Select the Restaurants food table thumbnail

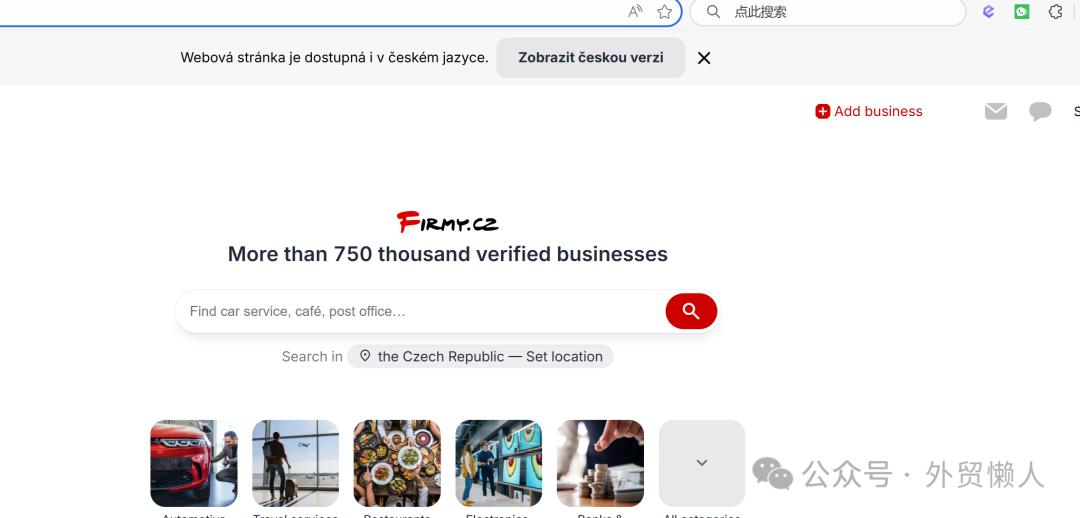click(x=397, y=463)
